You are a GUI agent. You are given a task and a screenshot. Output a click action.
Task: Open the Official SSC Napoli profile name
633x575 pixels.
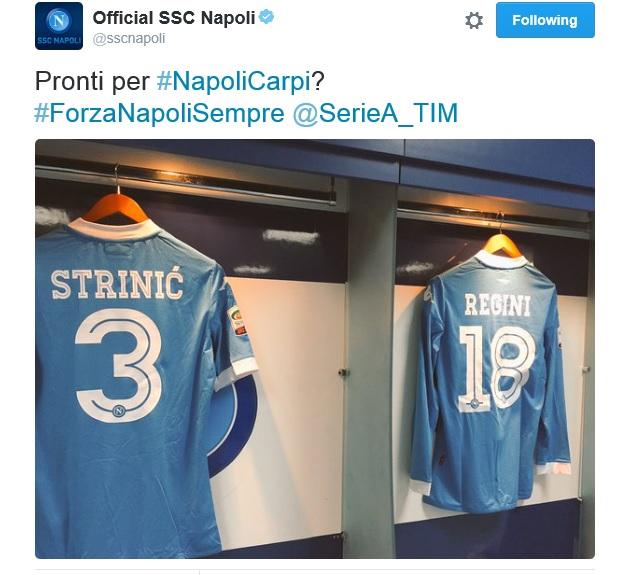pyautogui.click(x=174, y=18)
